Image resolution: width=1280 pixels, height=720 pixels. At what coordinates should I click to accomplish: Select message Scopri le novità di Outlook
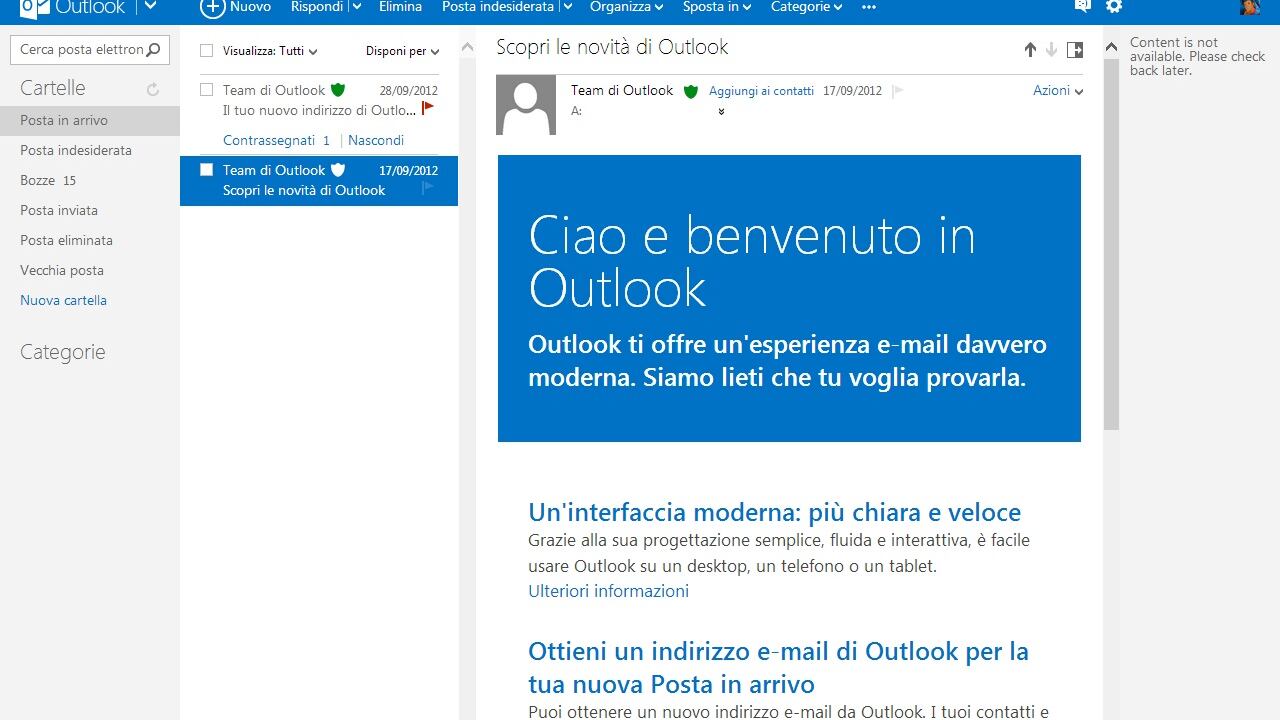319,181
